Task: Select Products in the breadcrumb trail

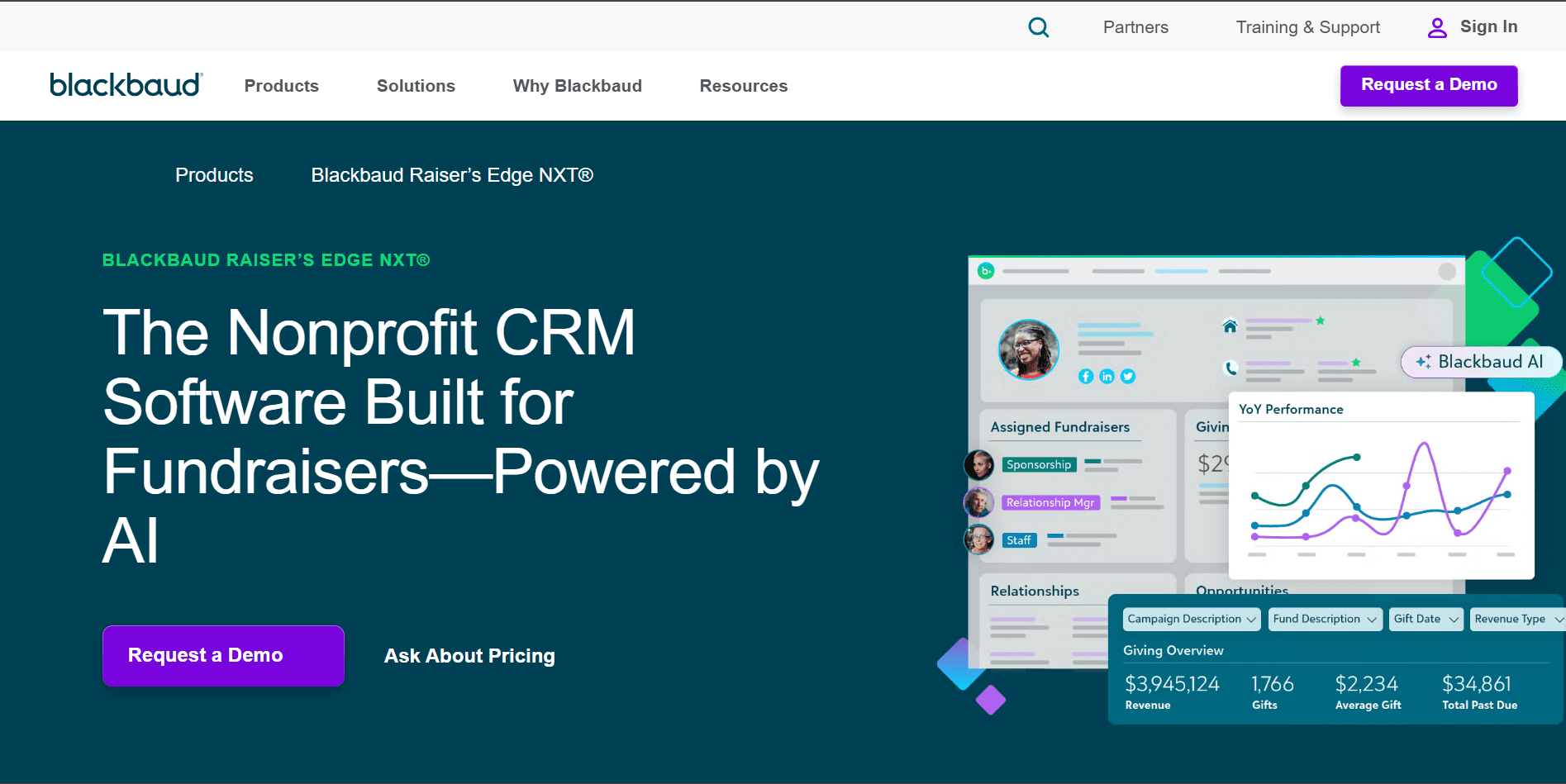Action: 214,175
